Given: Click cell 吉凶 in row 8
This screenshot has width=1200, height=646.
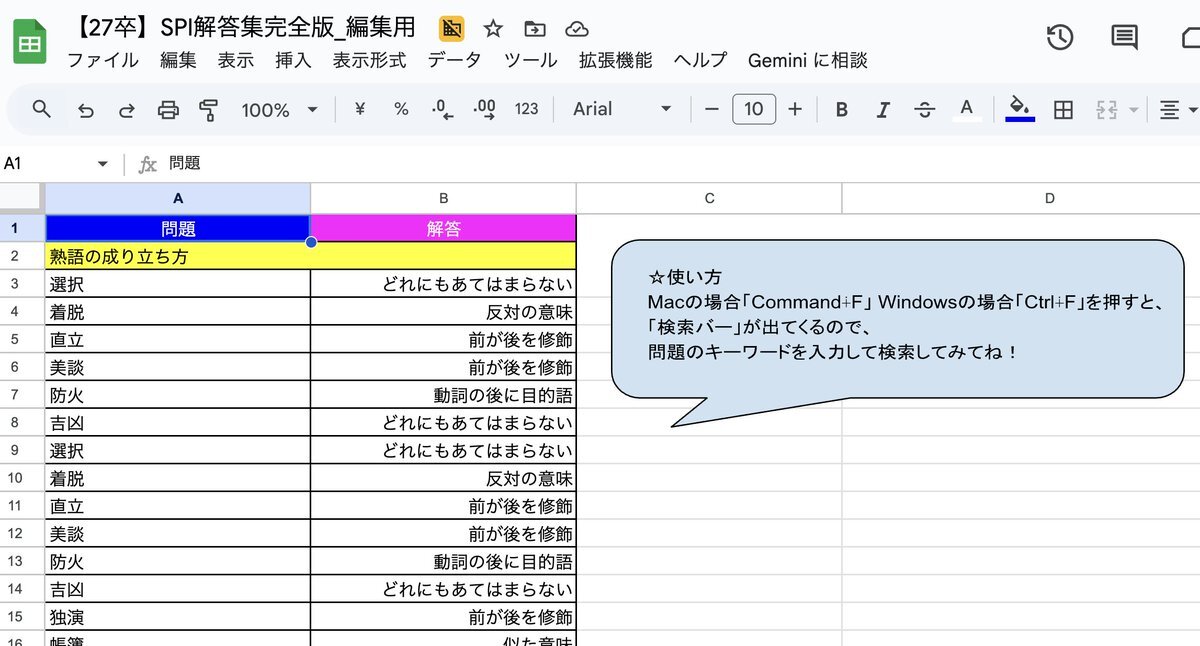Looking at the screenshot, I should [x=178, y=423].
